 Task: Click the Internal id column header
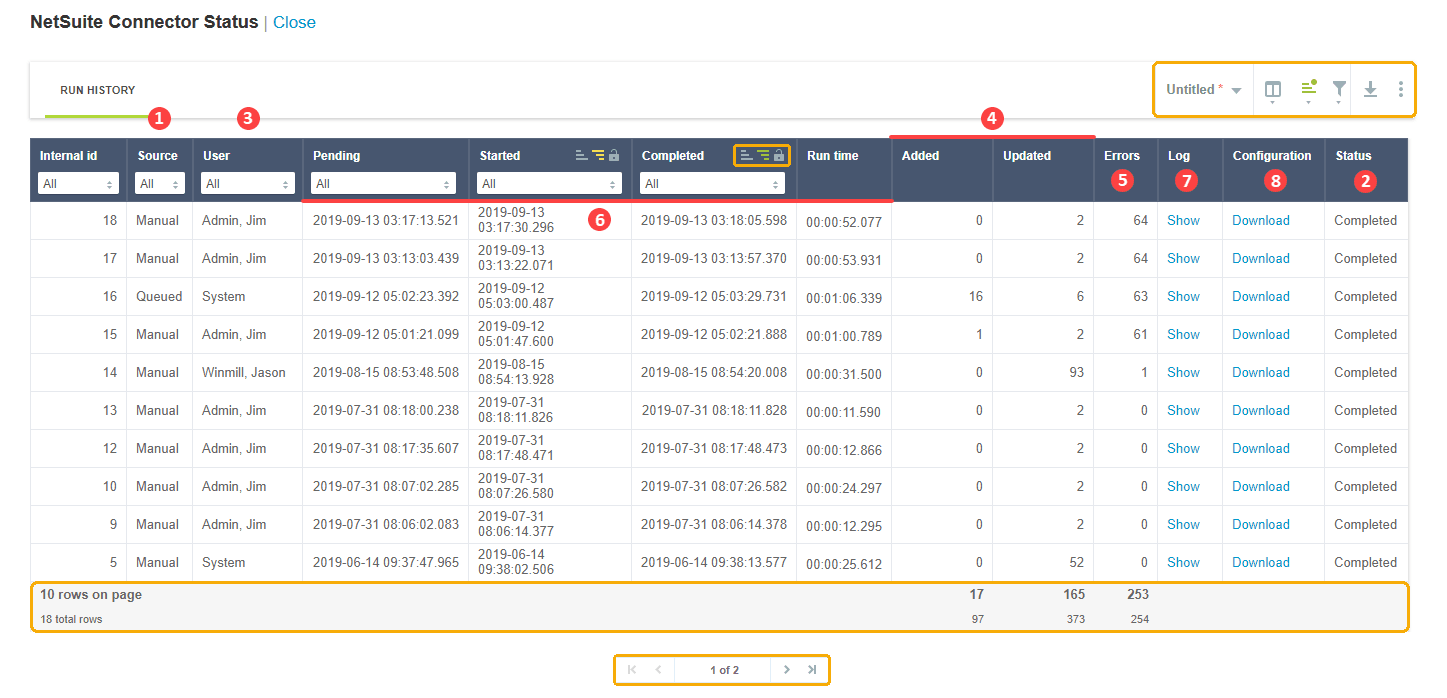68,156
